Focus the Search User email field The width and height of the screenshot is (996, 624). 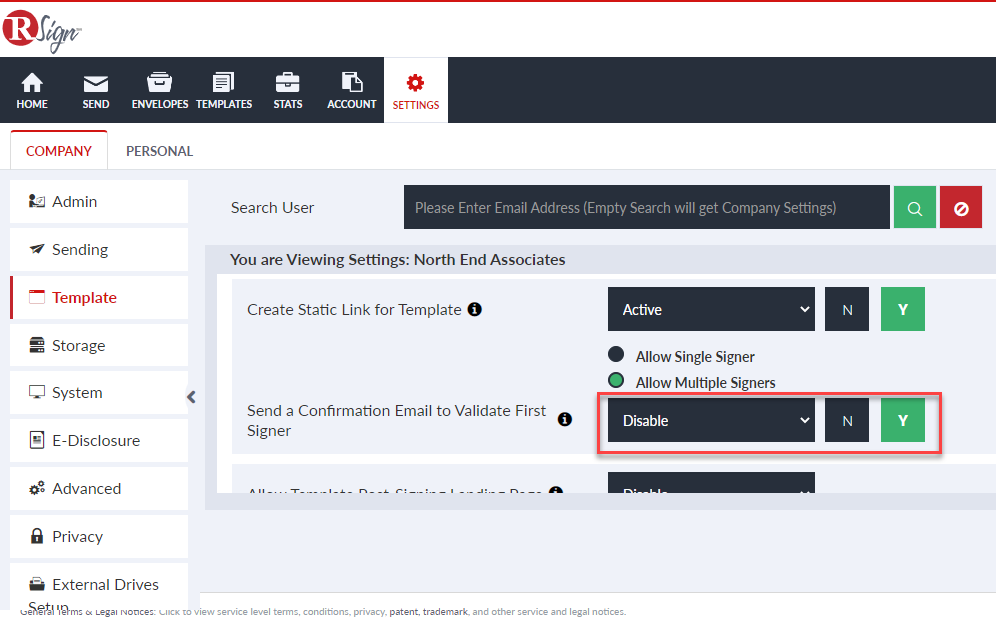pyautogui.click(x=647, y=207)
